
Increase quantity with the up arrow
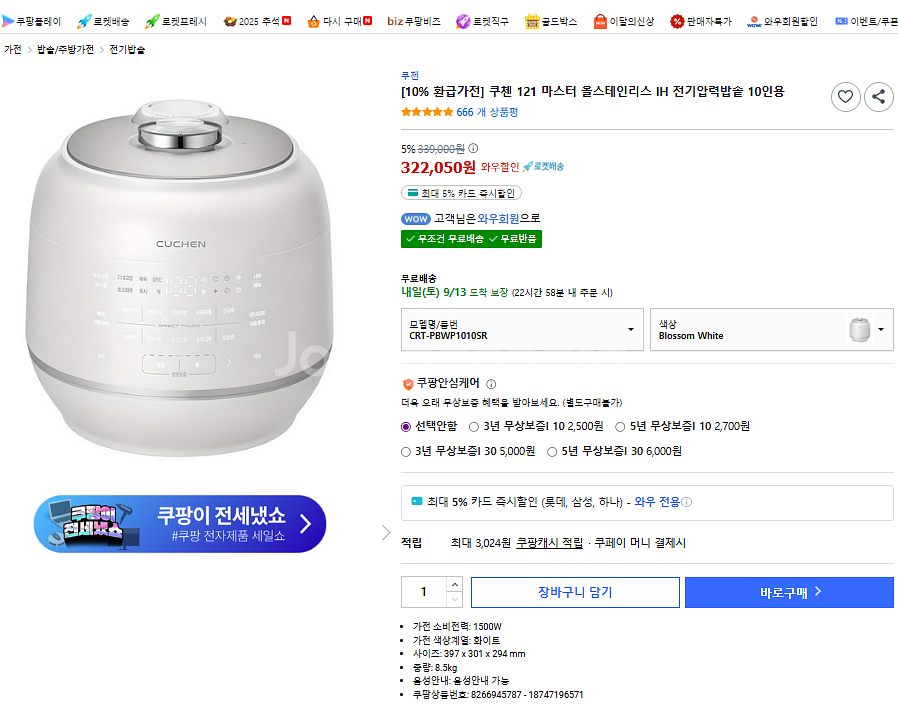[x=454, y=584]
